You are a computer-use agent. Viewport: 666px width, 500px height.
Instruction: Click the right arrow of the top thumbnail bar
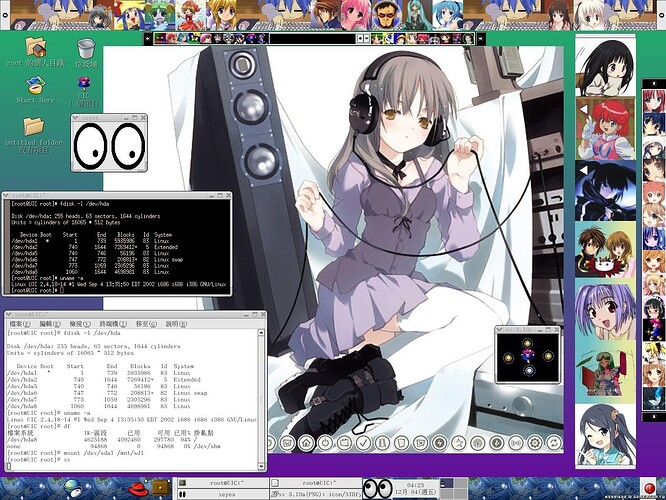coord(481,39)
